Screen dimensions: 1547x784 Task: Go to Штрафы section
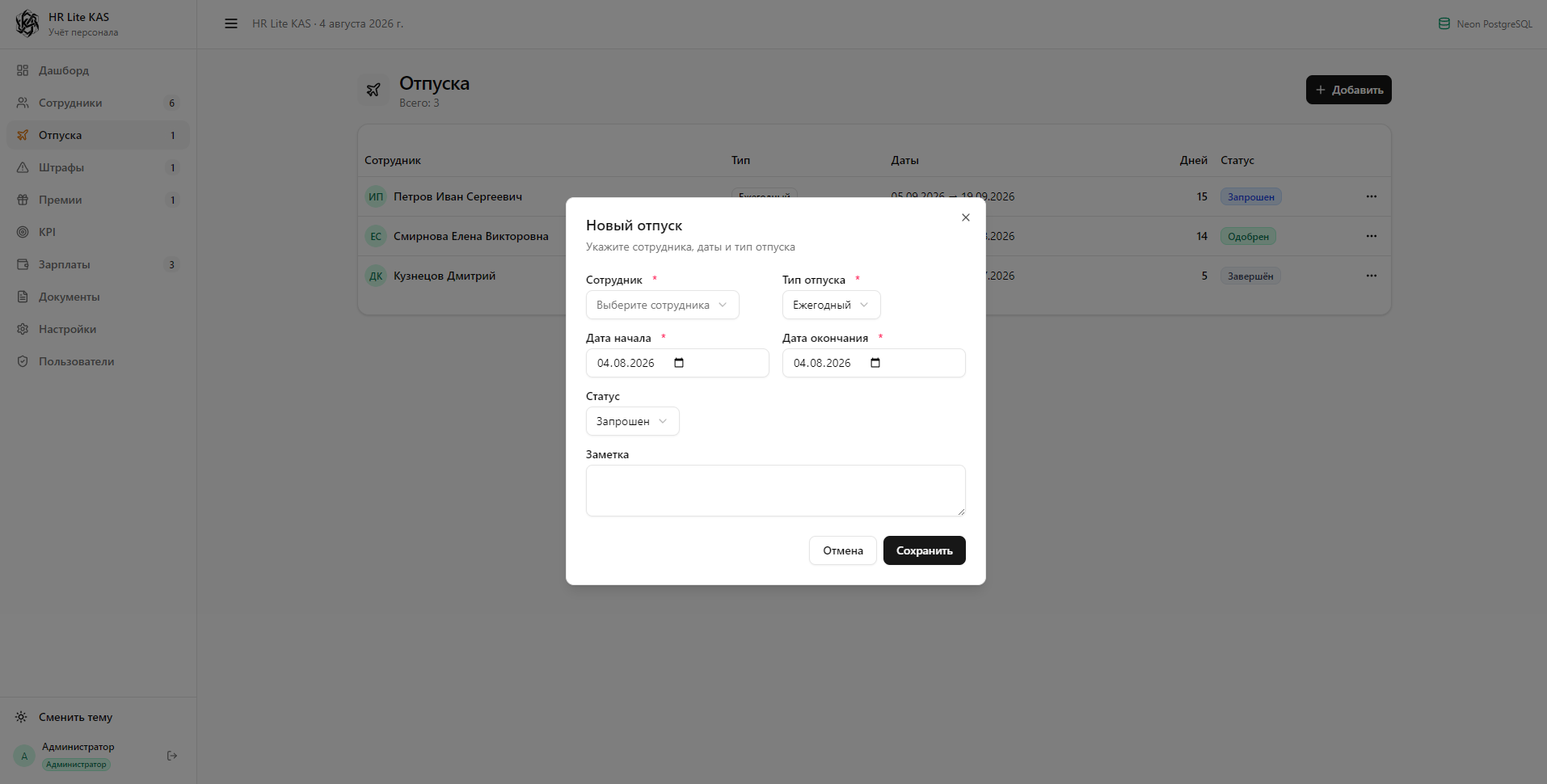tap(98, 167)
